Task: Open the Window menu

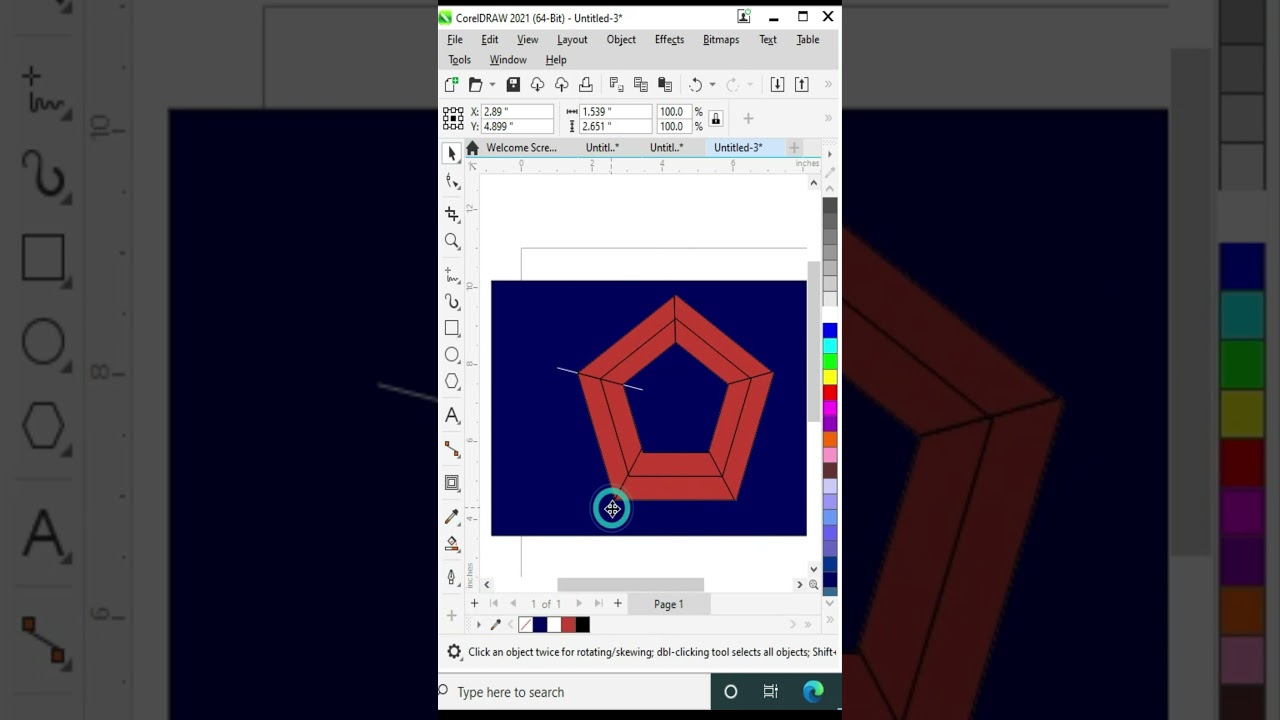Action: coord(508,60)
